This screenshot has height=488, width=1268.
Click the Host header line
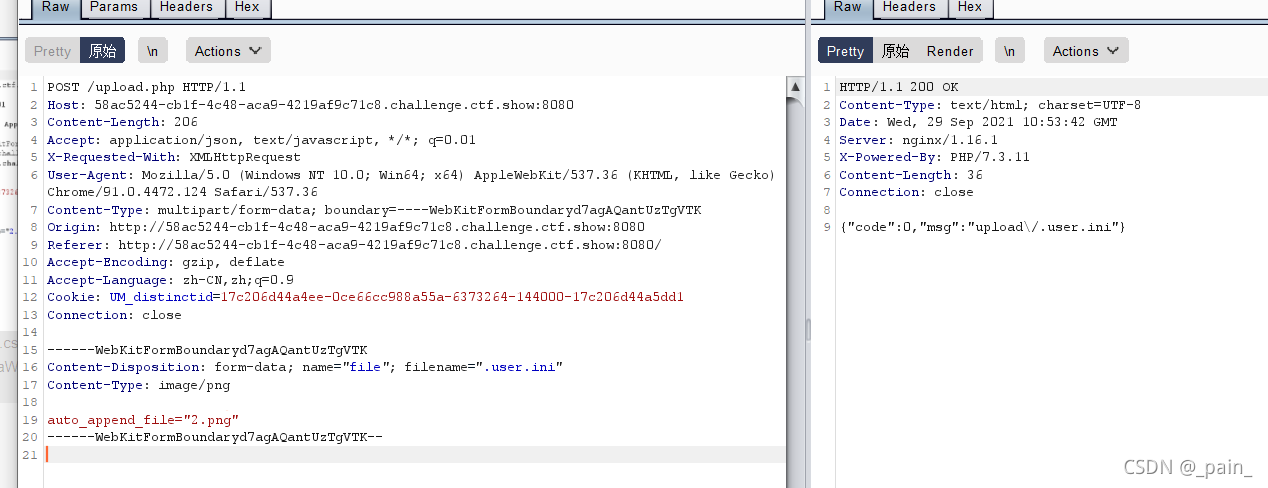point(310,105)
